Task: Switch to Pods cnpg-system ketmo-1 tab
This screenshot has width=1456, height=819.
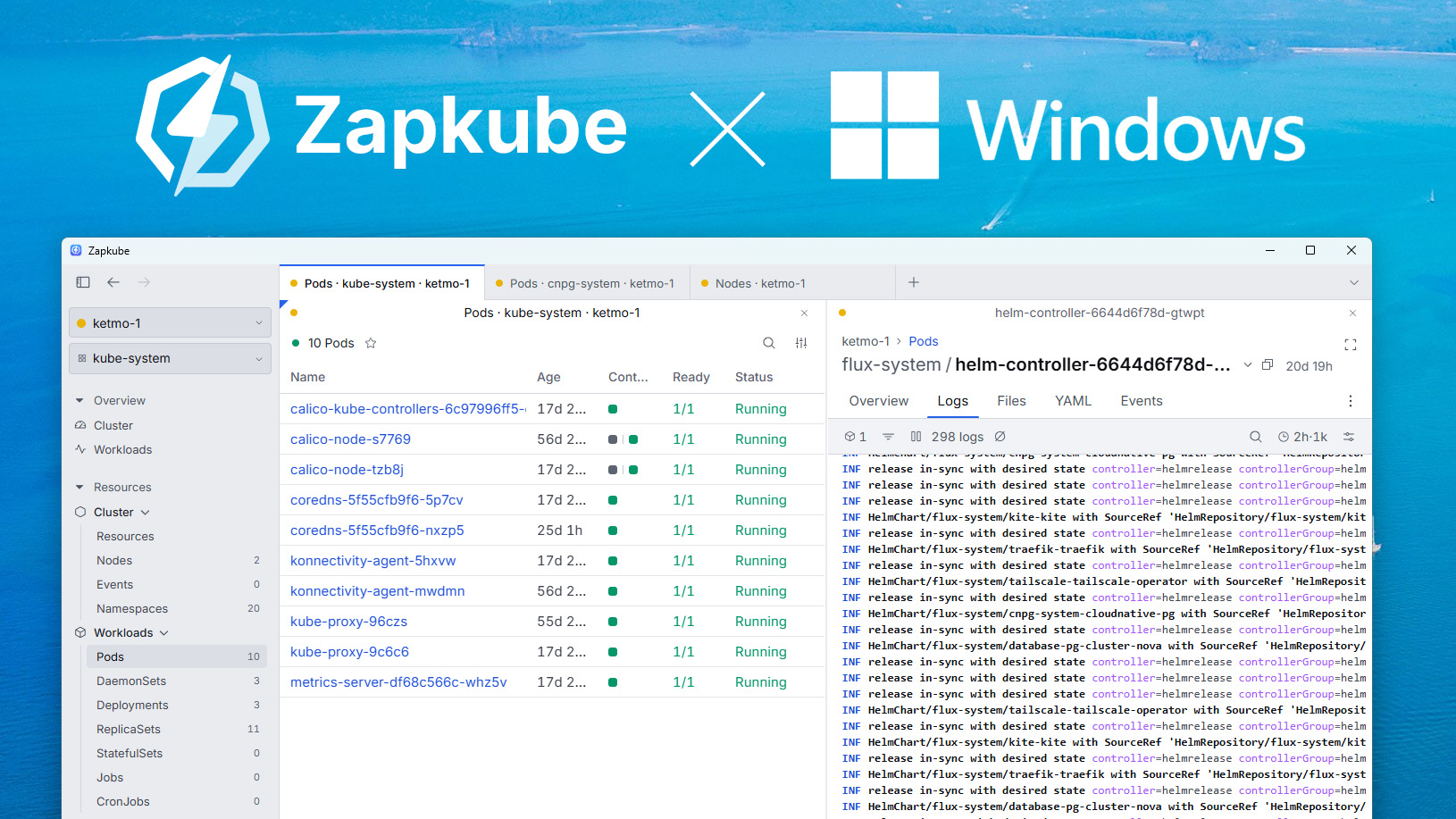Action: coord(587,283)
